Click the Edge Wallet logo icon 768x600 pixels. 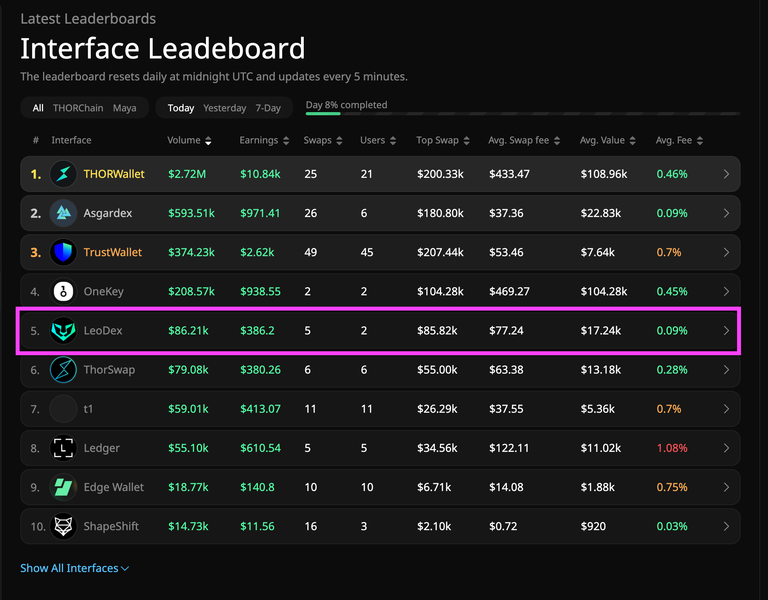click(63, 487)
